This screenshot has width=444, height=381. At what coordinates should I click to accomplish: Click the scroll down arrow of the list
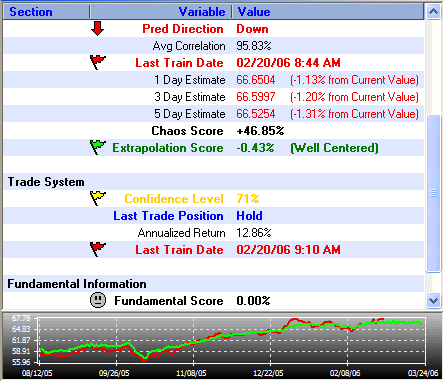[433, 300]
